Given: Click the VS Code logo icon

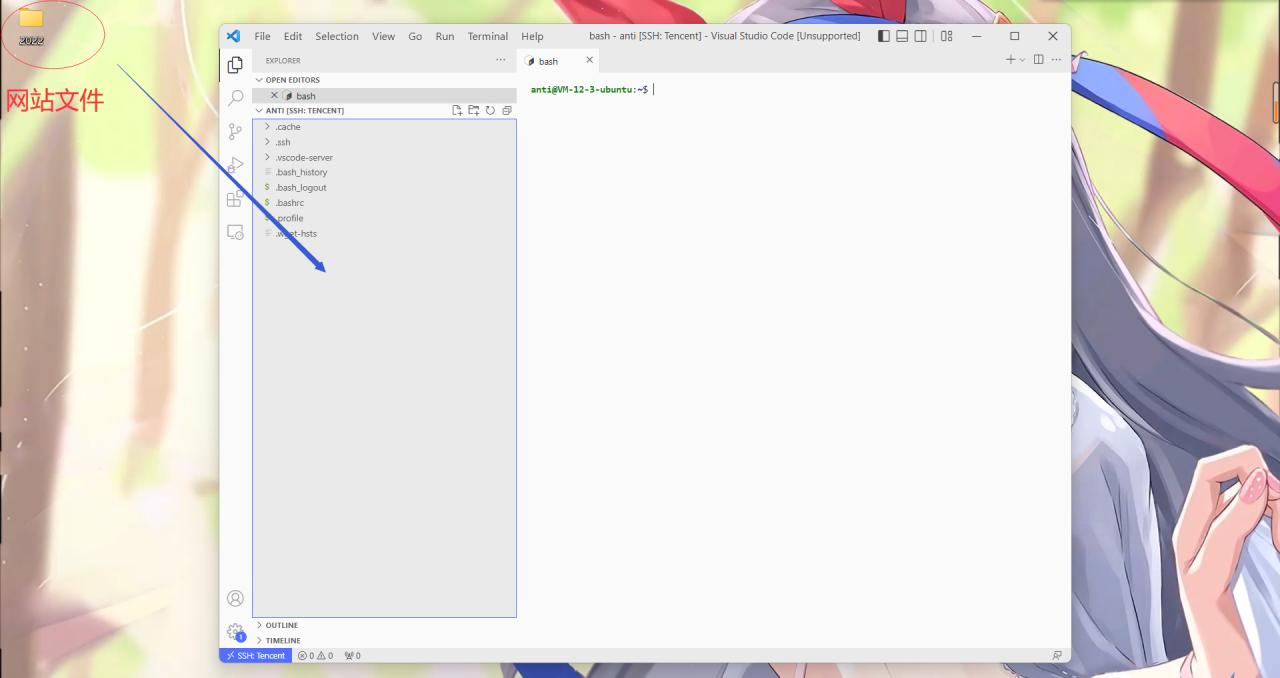Looking at the screenshot, I should pos(233,36).
